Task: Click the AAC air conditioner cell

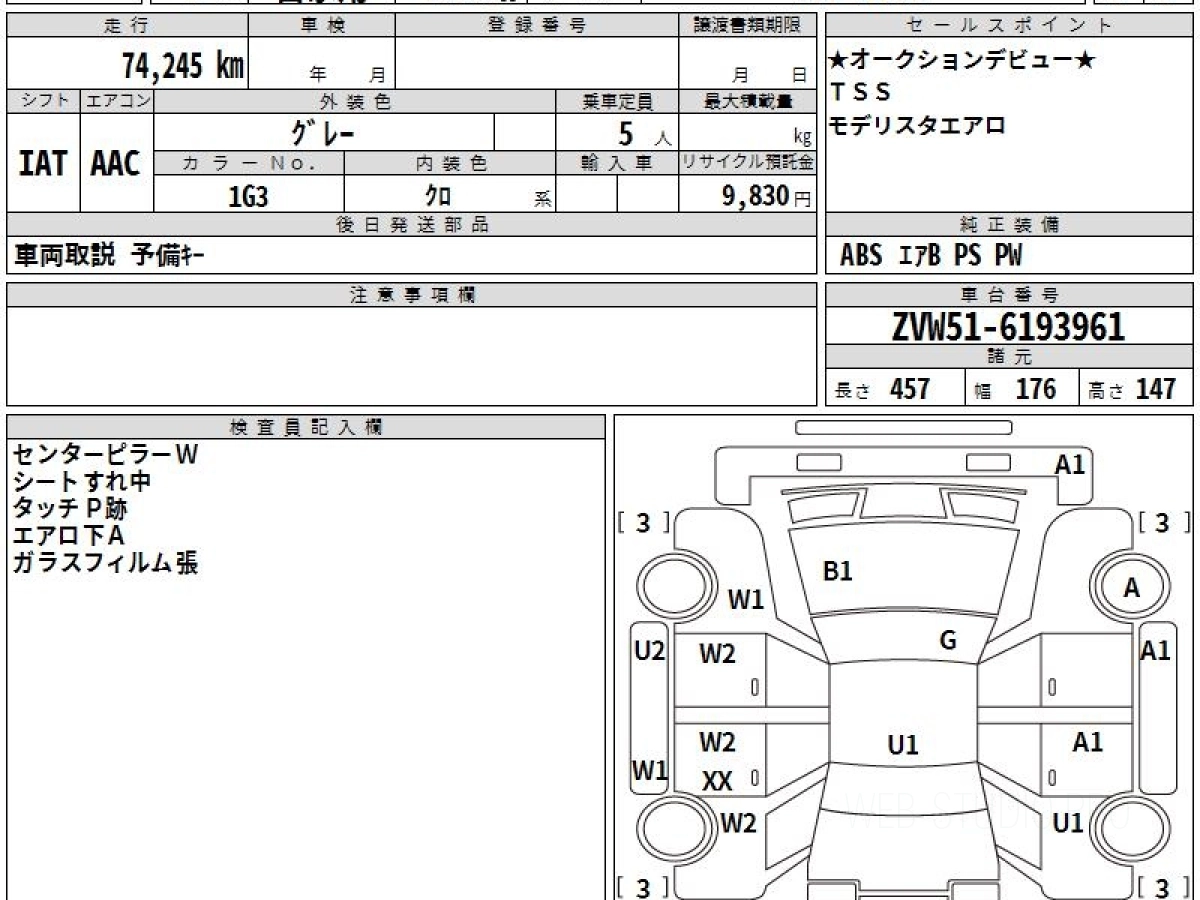Action: [x=117, y=162]
